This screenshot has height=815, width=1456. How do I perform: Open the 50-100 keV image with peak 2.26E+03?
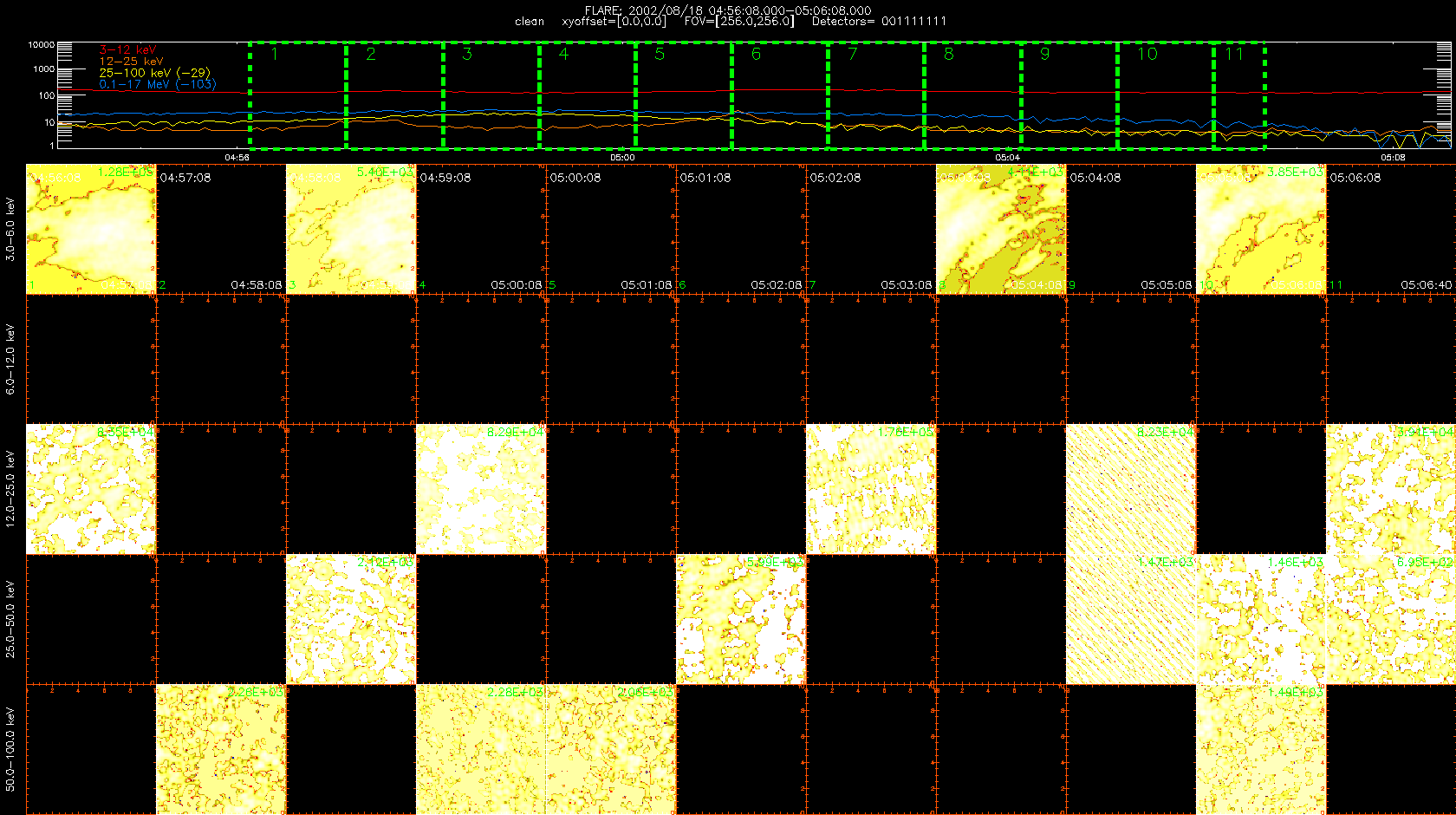click(x=221, y=749)
